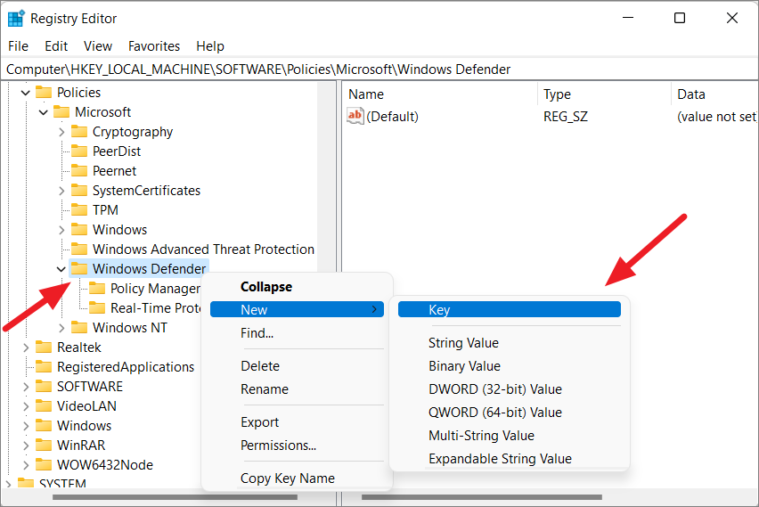This screenshot has width=759, height=507.
Task: Open the Edit menu
Action: pos(56,46)
